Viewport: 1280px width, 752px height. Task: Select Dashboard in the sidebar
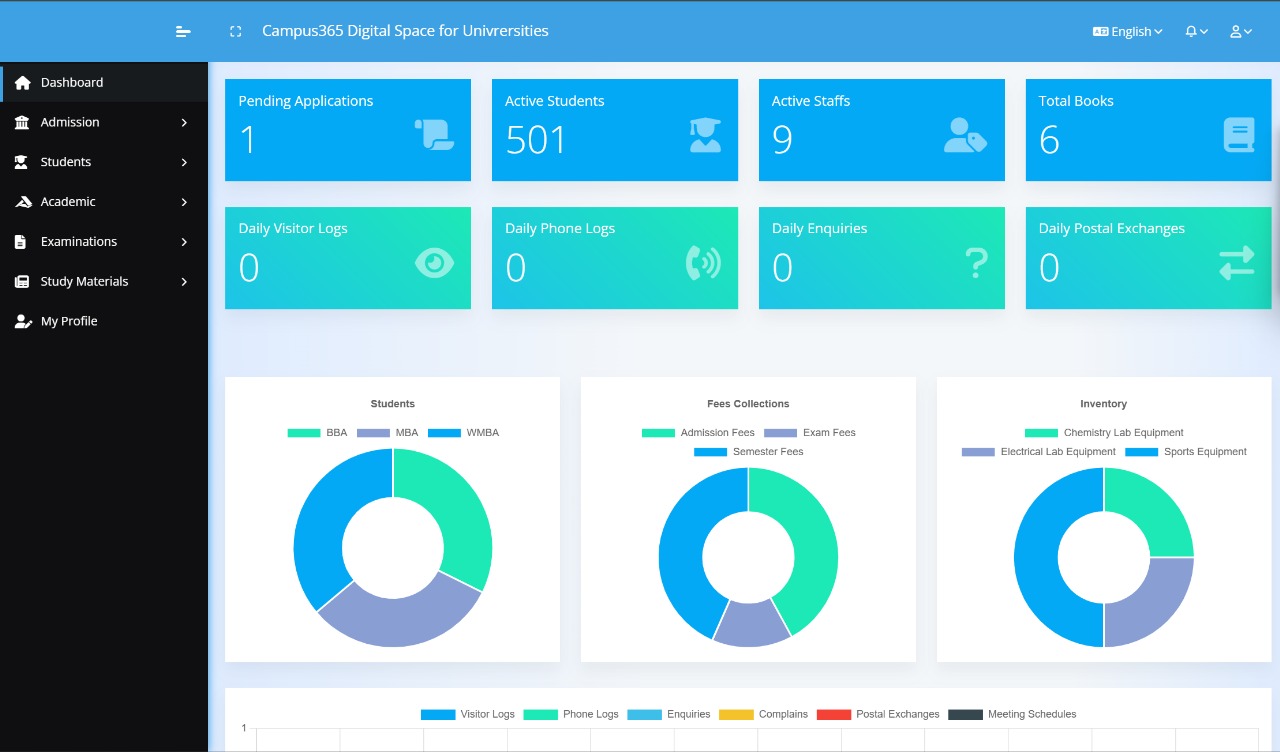pyautogui.click(x=71, y=82)
